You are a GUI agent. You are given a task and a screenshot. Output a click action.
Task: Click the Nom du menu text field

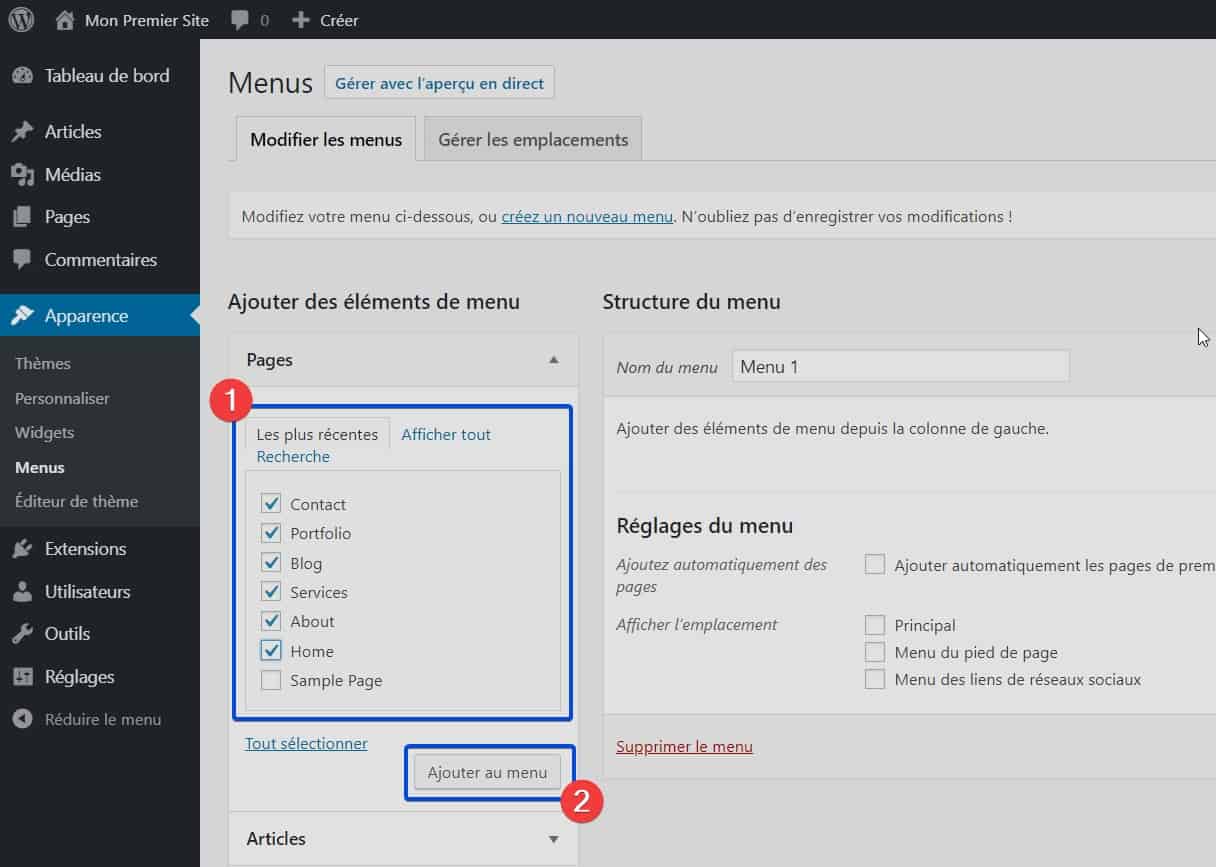pyautogui.click(x=900, y=367)
